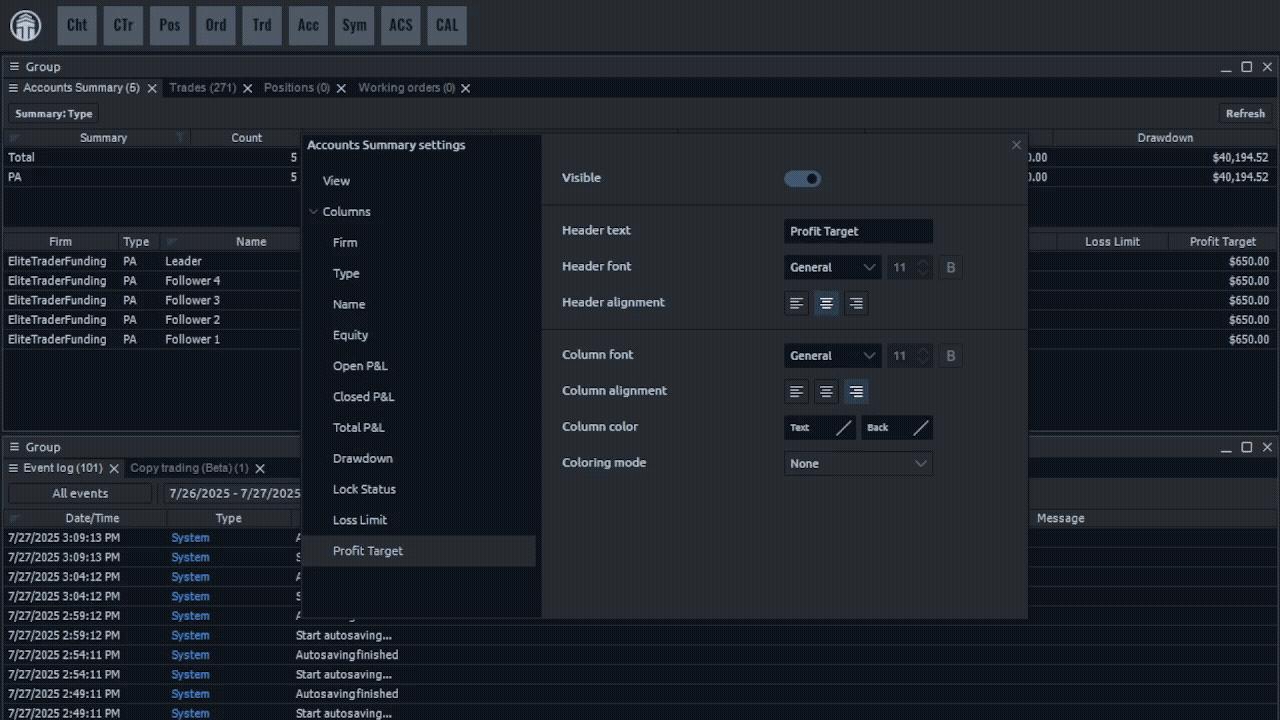
Task: Click the Header text input field
Action: click(858, 232)
